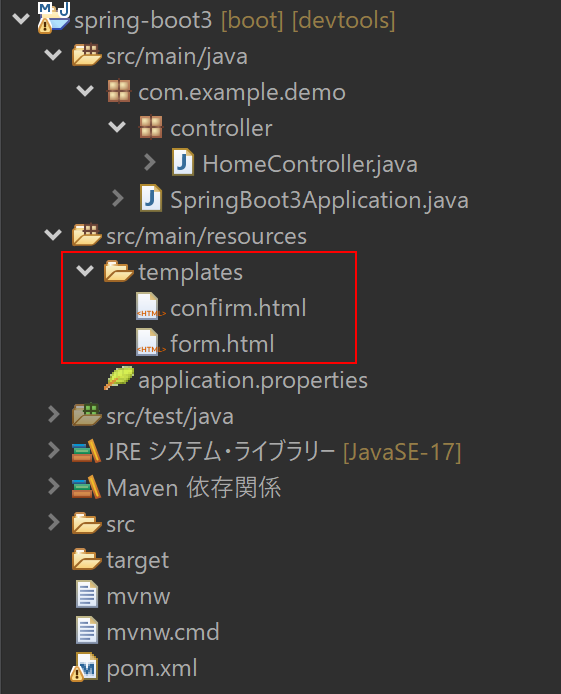Click the src/test/java folder icon
This screenshot has height=694, width=561.
click(87, 415)
